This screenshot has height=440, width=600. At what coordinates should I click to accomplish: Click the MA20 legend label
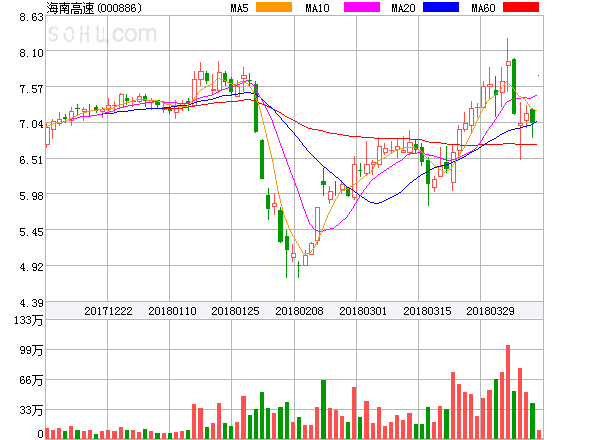click(x=403, y=8)
